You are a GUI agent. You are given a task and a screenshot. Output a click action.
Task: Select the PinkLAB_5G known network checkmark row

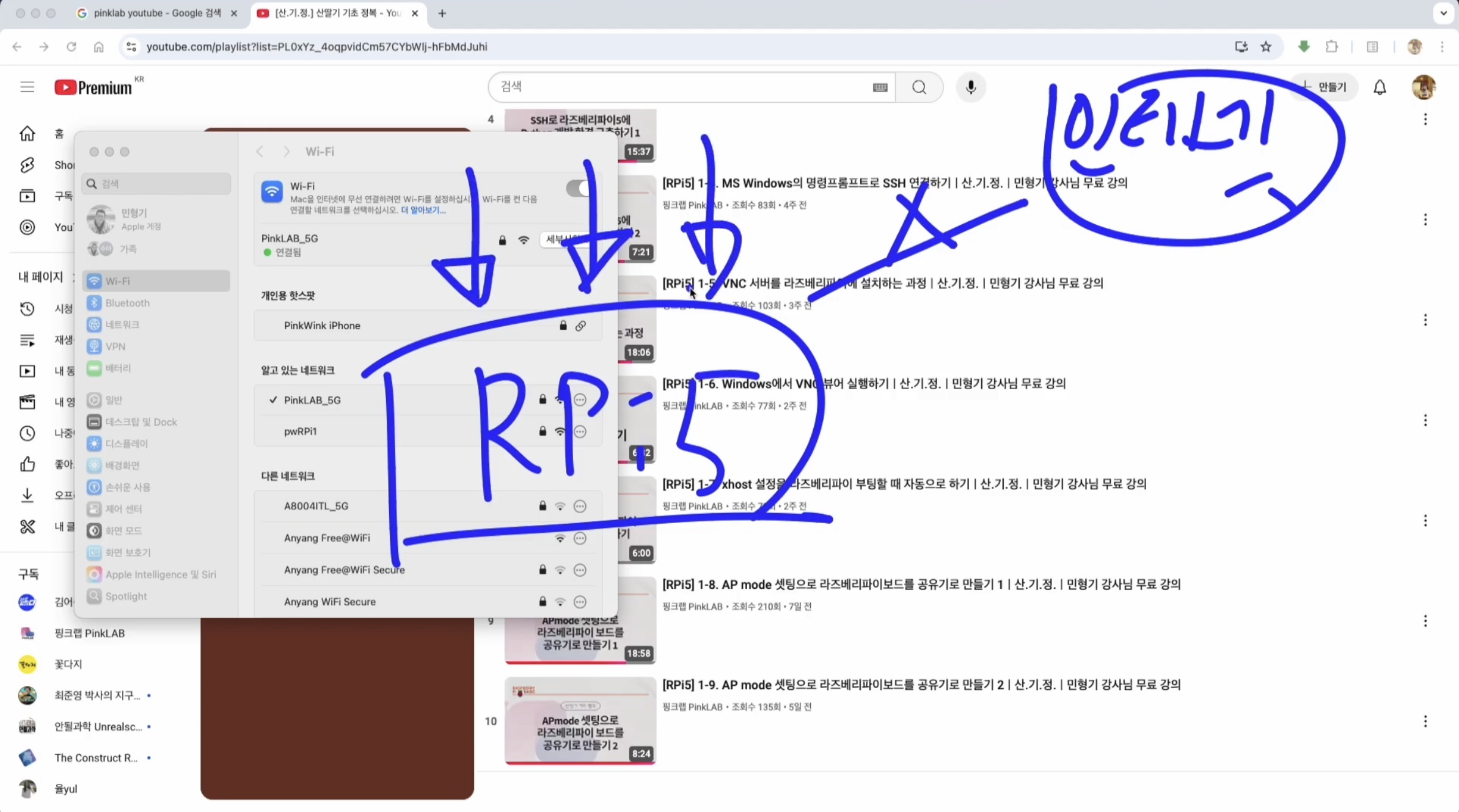pos(312,400)
